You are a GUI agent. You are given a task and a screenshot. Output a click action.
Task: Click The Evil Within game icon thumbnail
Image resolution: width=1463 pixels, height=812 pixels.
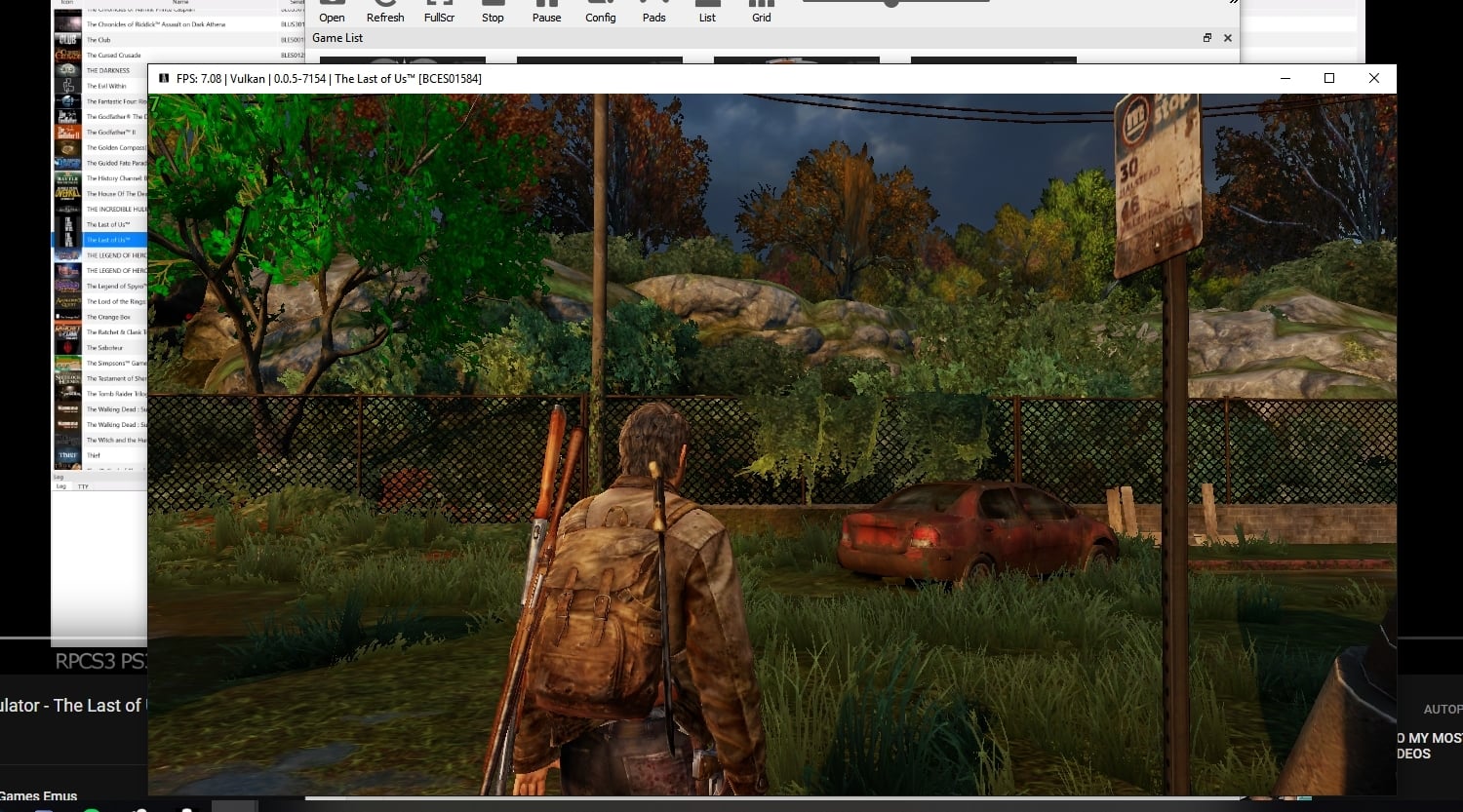(67, 86)
